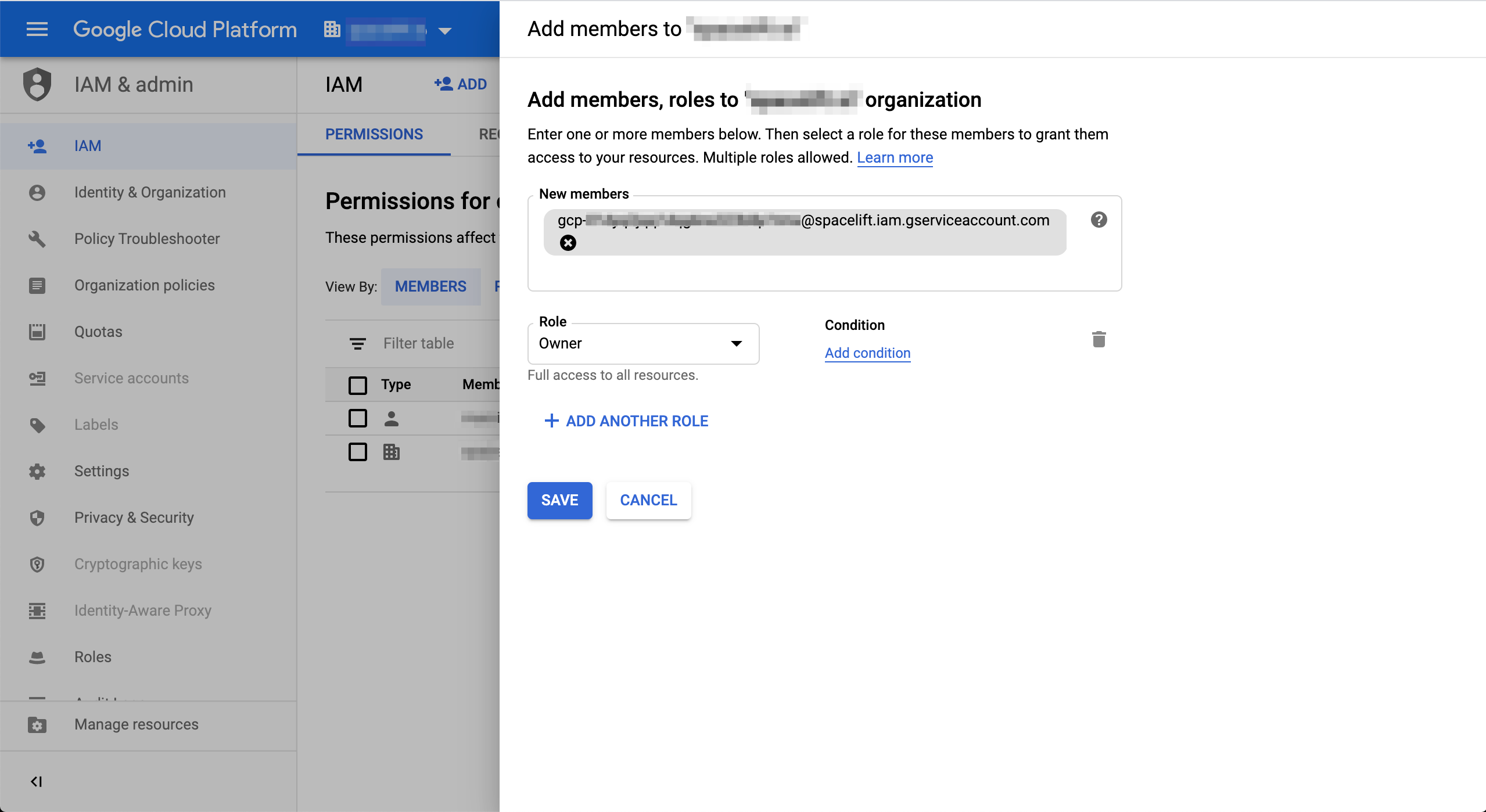Screen dimensions: 1486x812
Task: Collapse the sidebar with the arrow icon
Action: [36, 781]
